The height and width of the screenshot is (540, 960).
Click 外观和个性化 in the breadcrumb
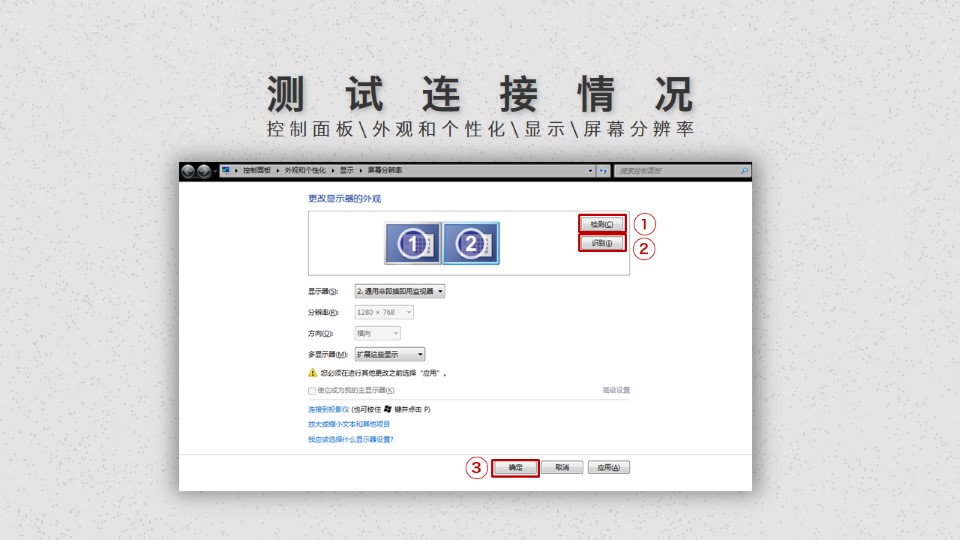click(x=306, y=171)
